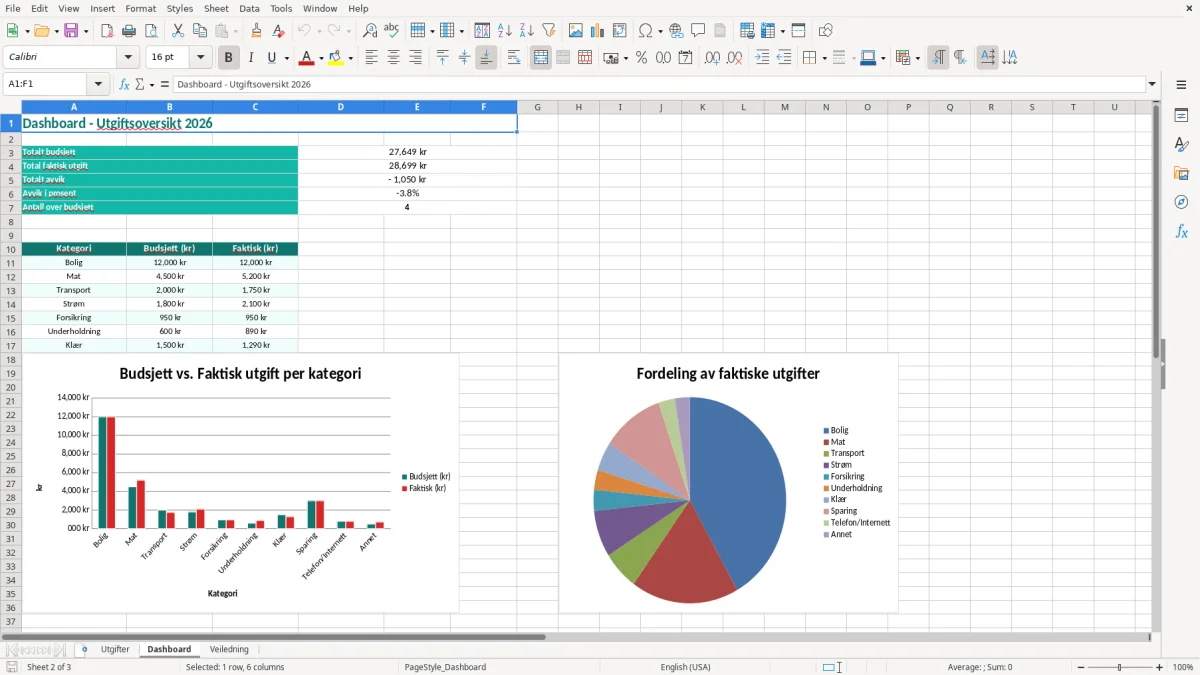Toggle Align Right button
Image resolution: width=1200 pixels, height=675 pixels.
(x=416, y=58)
